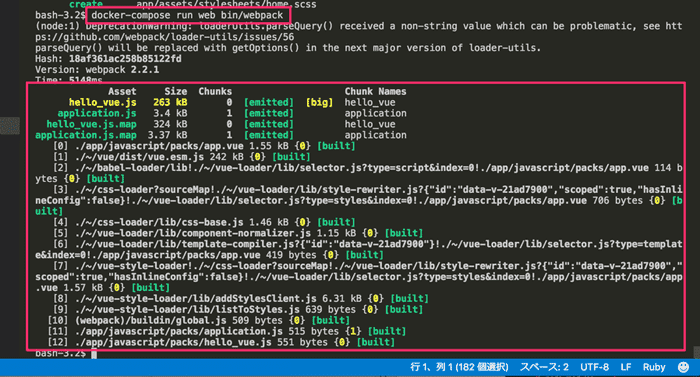Click the 324 kB size value
The height and width of the screenshot is (377, 700).
(x=170, y=124)
